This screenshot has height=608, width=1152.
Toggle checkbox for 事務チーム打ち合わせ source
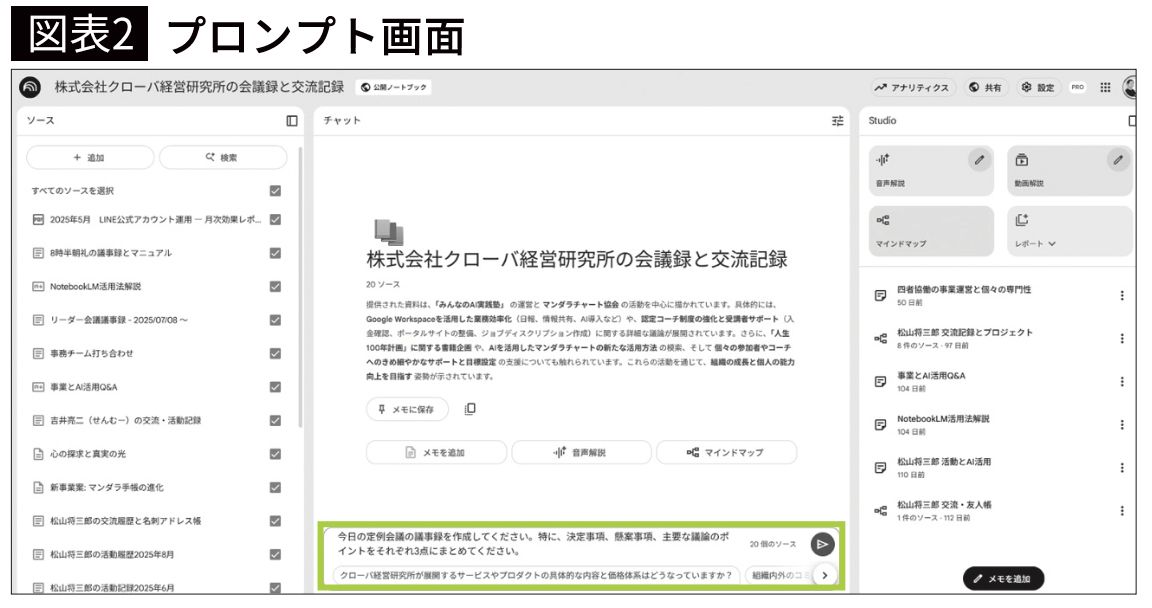click(x=275, y=353)
